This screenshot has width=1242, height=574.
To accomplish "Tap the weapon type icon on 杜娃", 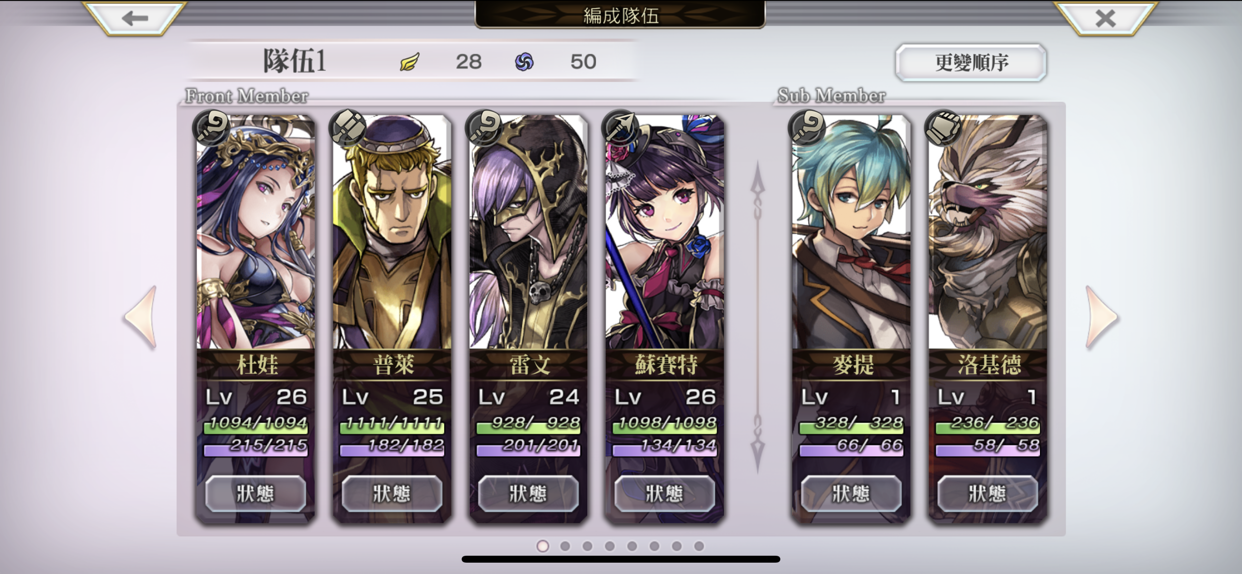I will [212, 128].
